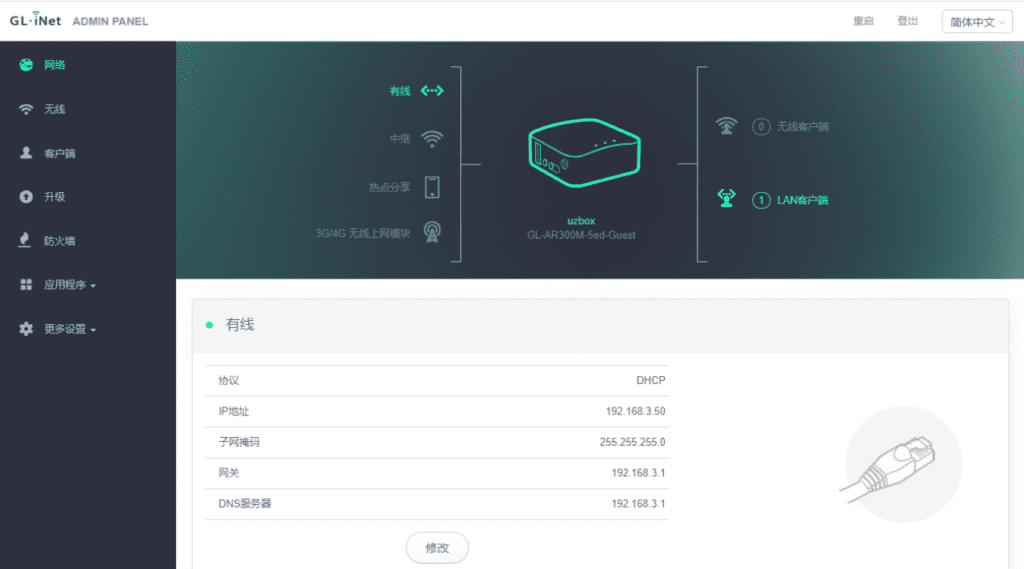The height and width of the screenshot is (569, 1024).
Task: Select the 中继 repeater option label
Action: pyautogui.click(x=400, y=138)
